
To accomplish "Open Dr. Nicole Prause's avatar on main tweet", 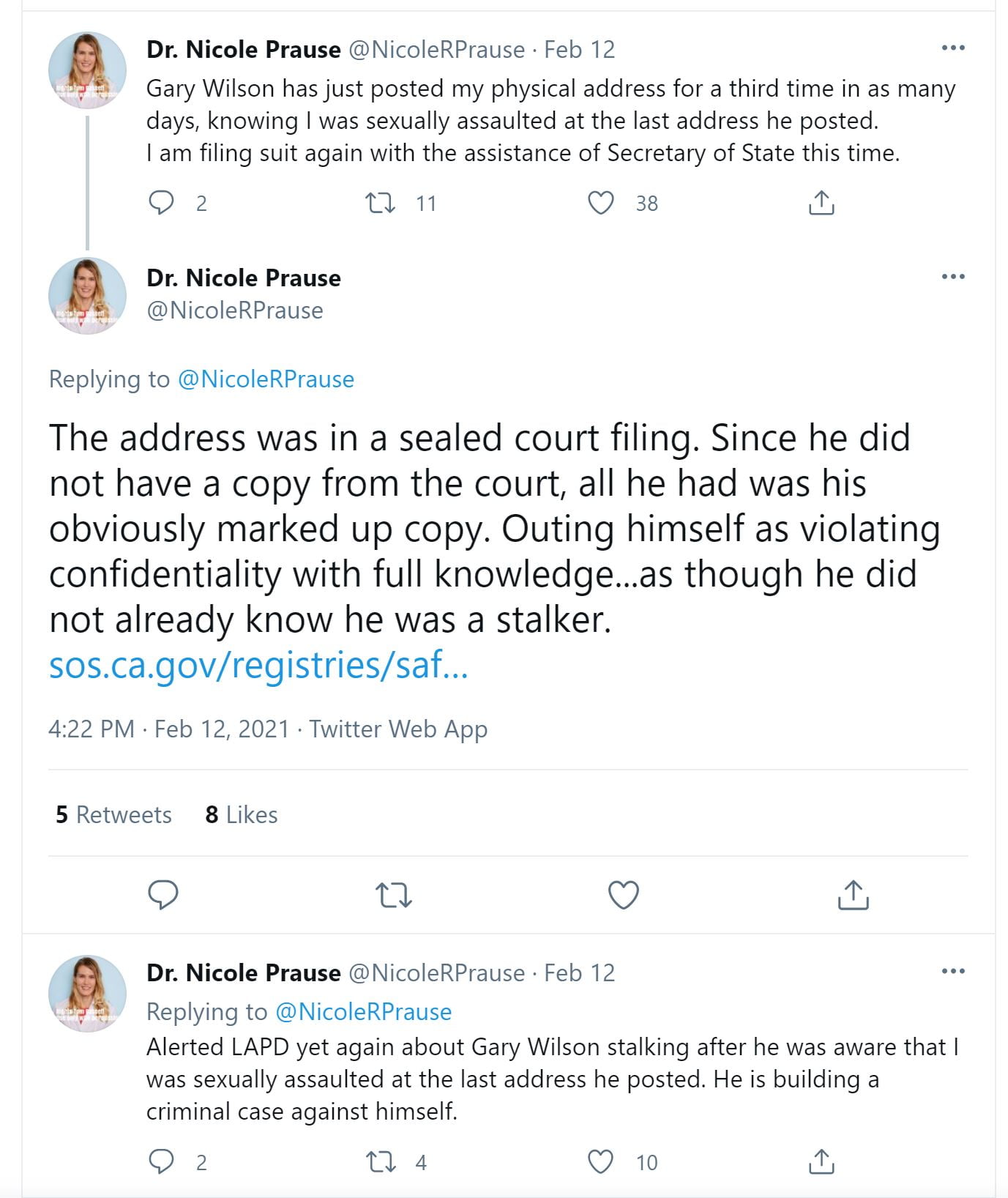I will coord(87,295).
